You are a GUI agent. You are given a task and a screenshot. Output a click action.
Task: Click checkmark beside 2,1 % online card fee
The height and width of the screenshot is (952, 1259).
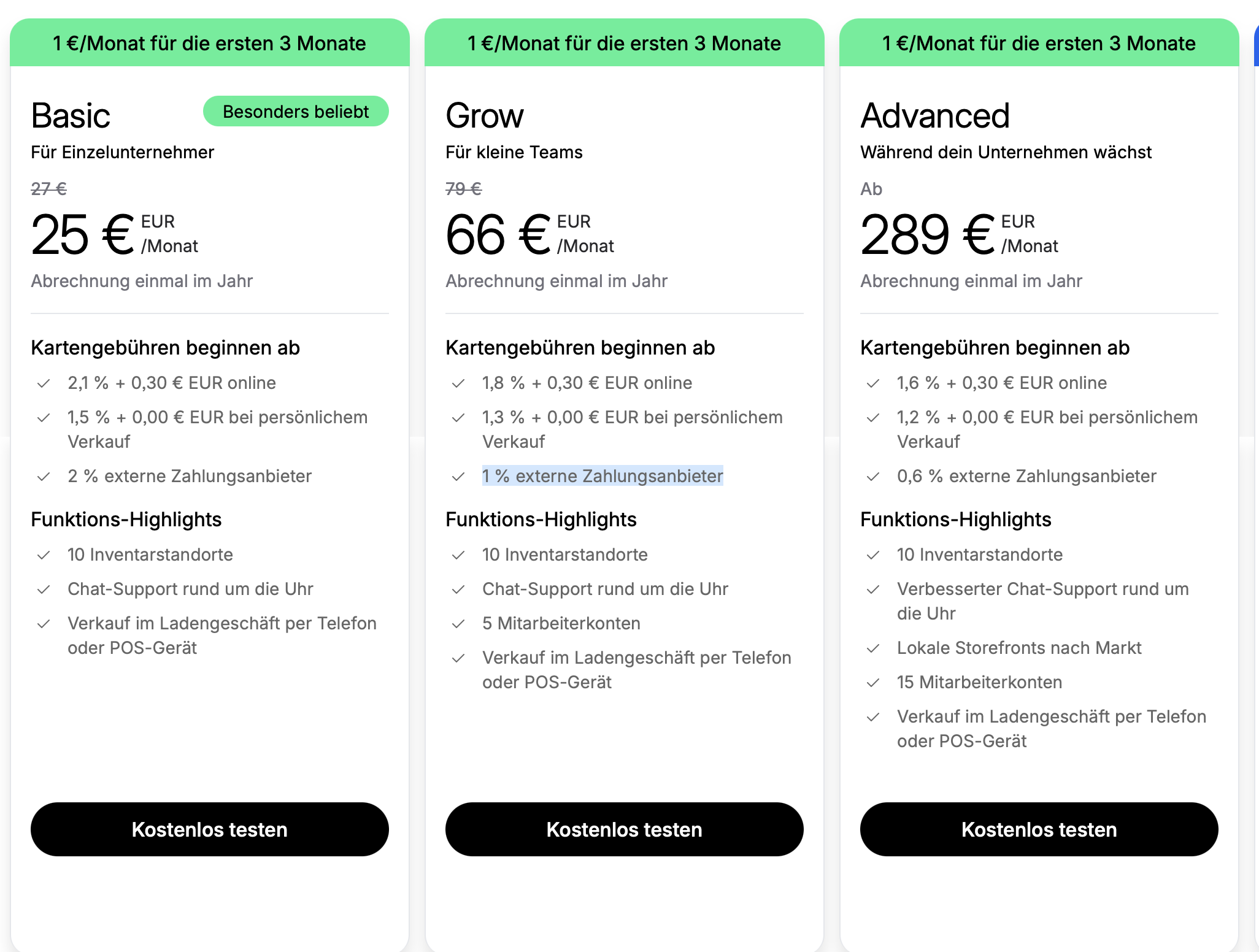(x=44, y=383)
